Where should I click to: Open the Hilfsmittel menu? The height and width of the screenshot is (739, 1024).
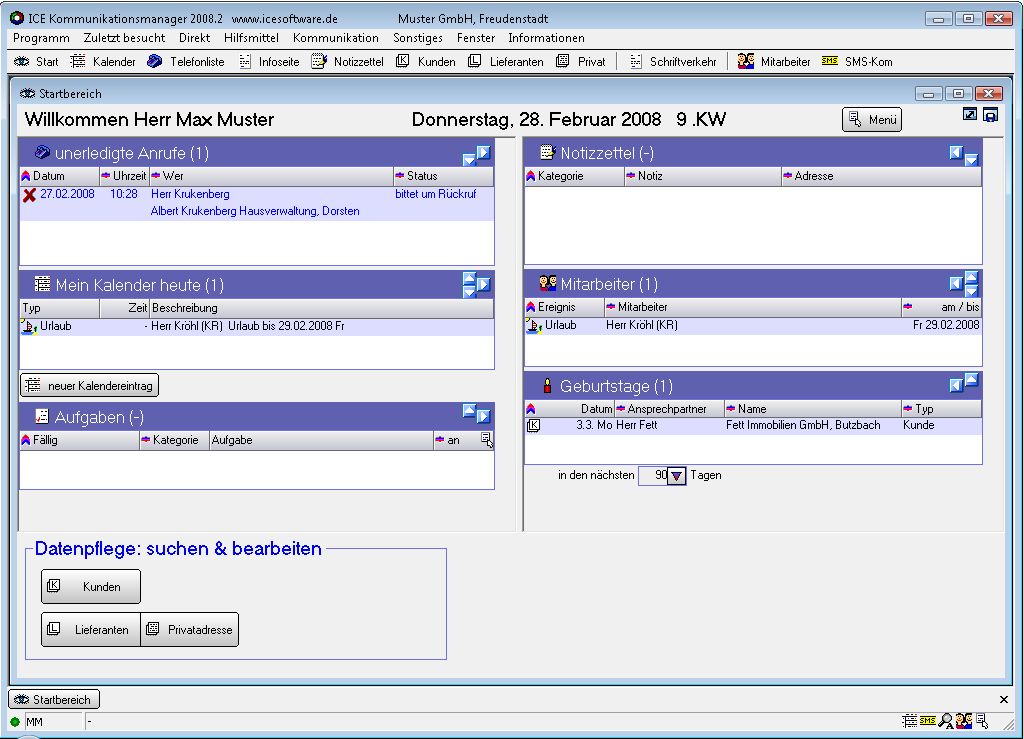click(251, 38)
